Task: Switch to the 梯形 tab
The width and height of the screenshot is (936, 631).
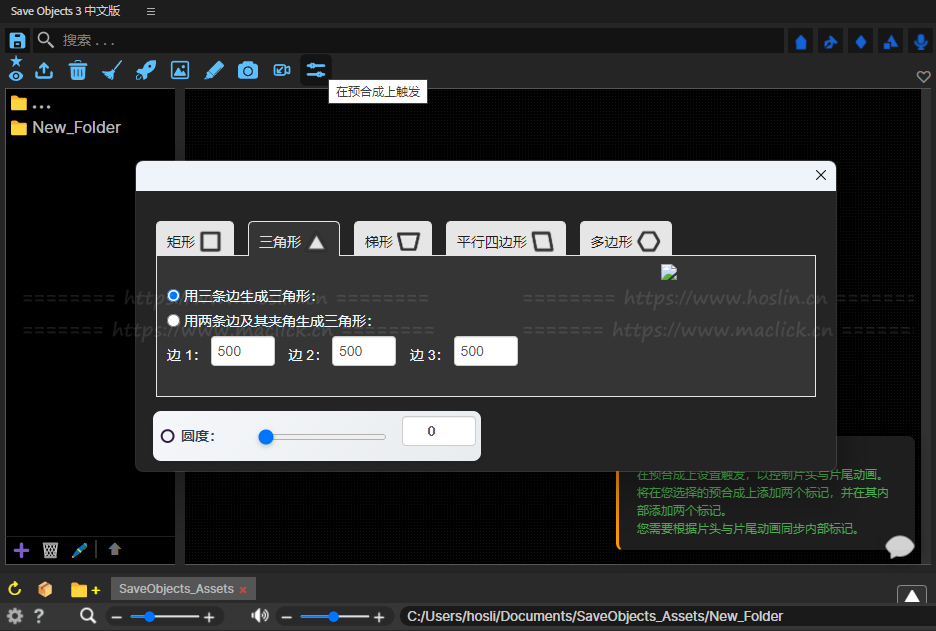Action: click(393, 241)
